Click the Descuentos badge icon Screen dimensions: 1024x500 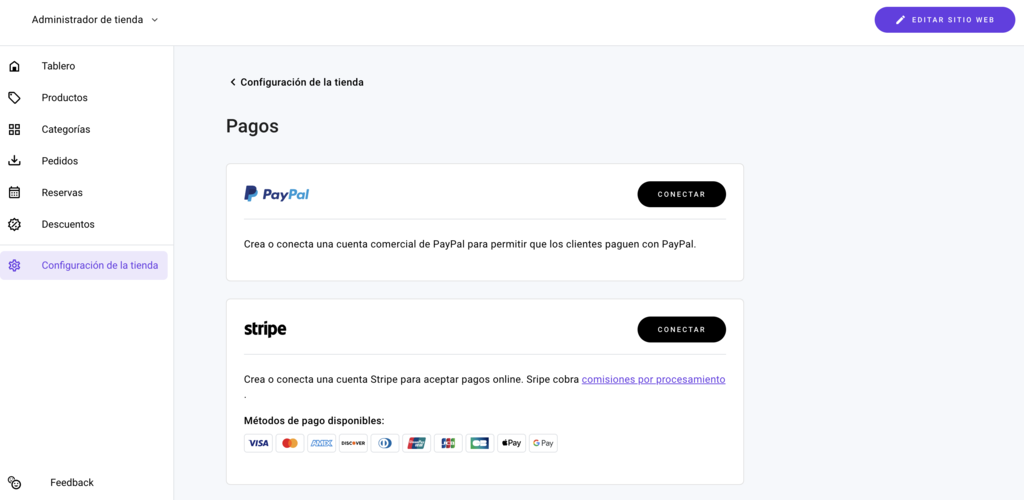coord(14,225)
